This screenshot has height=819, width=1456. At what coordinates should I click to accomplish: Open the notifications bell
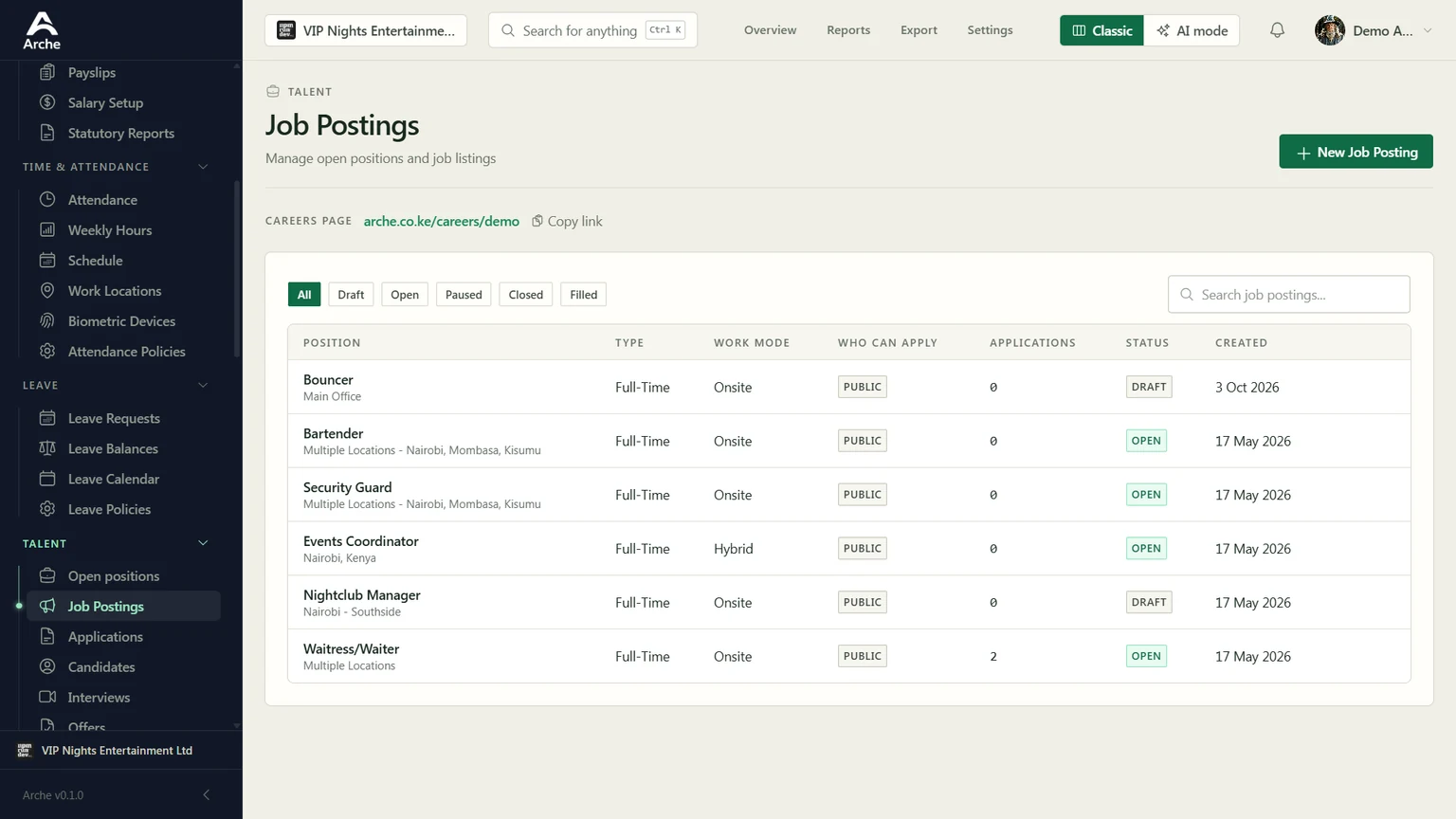[x=1277, y=30]
